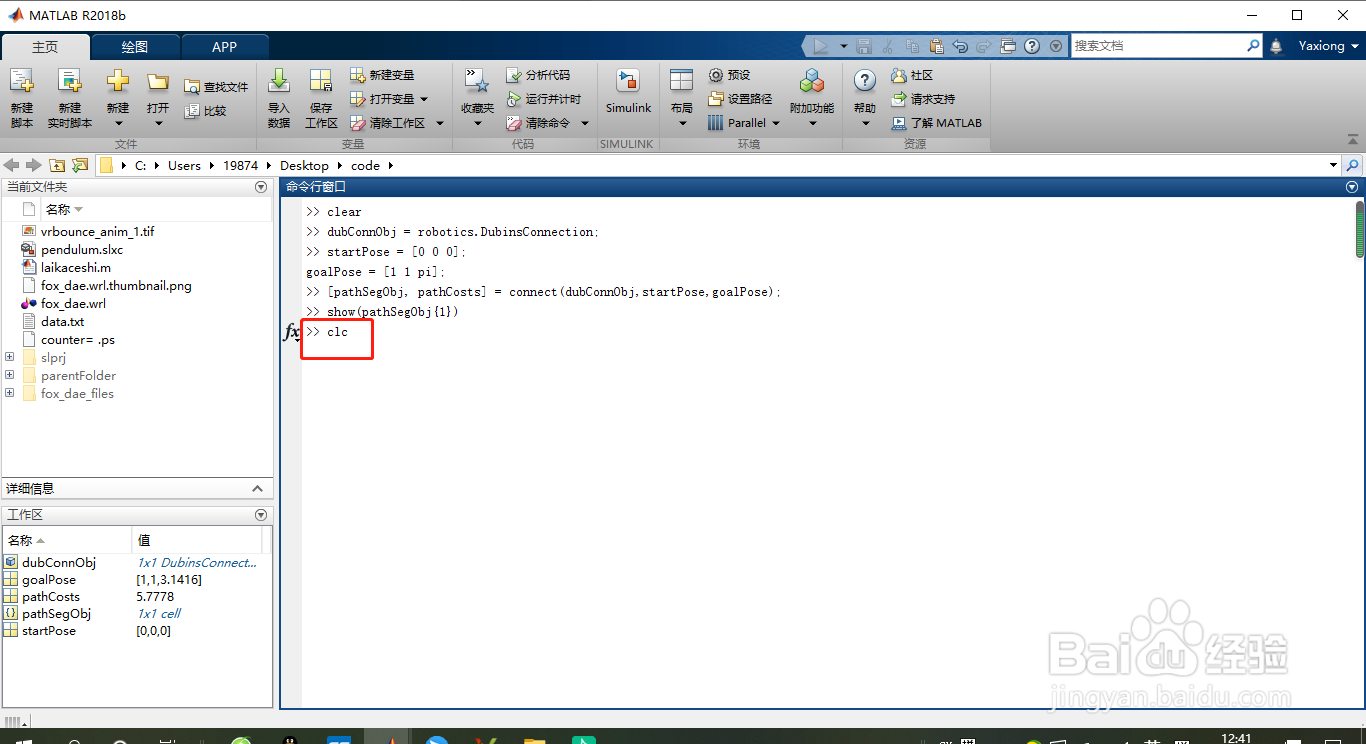The height and width of the screenshot is (744, 1366).
Task: Expand the Layout (布局) dropdown
Action: click(x=682, y=123)
